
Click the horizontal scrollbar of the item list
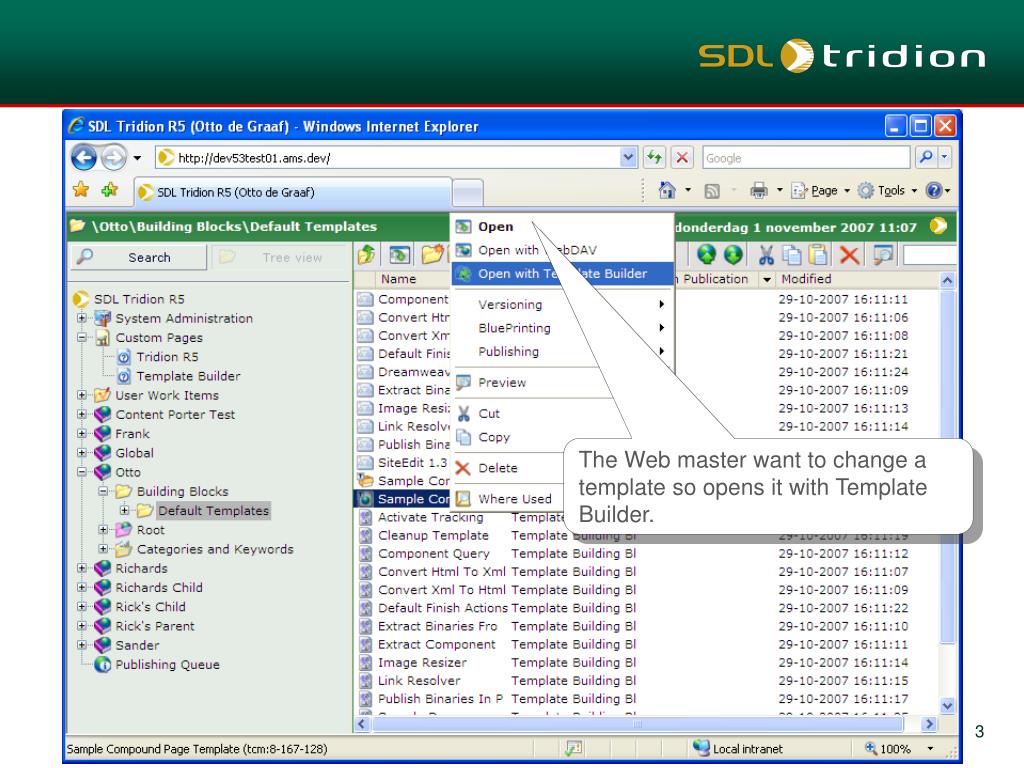click(x=637, y=724)
